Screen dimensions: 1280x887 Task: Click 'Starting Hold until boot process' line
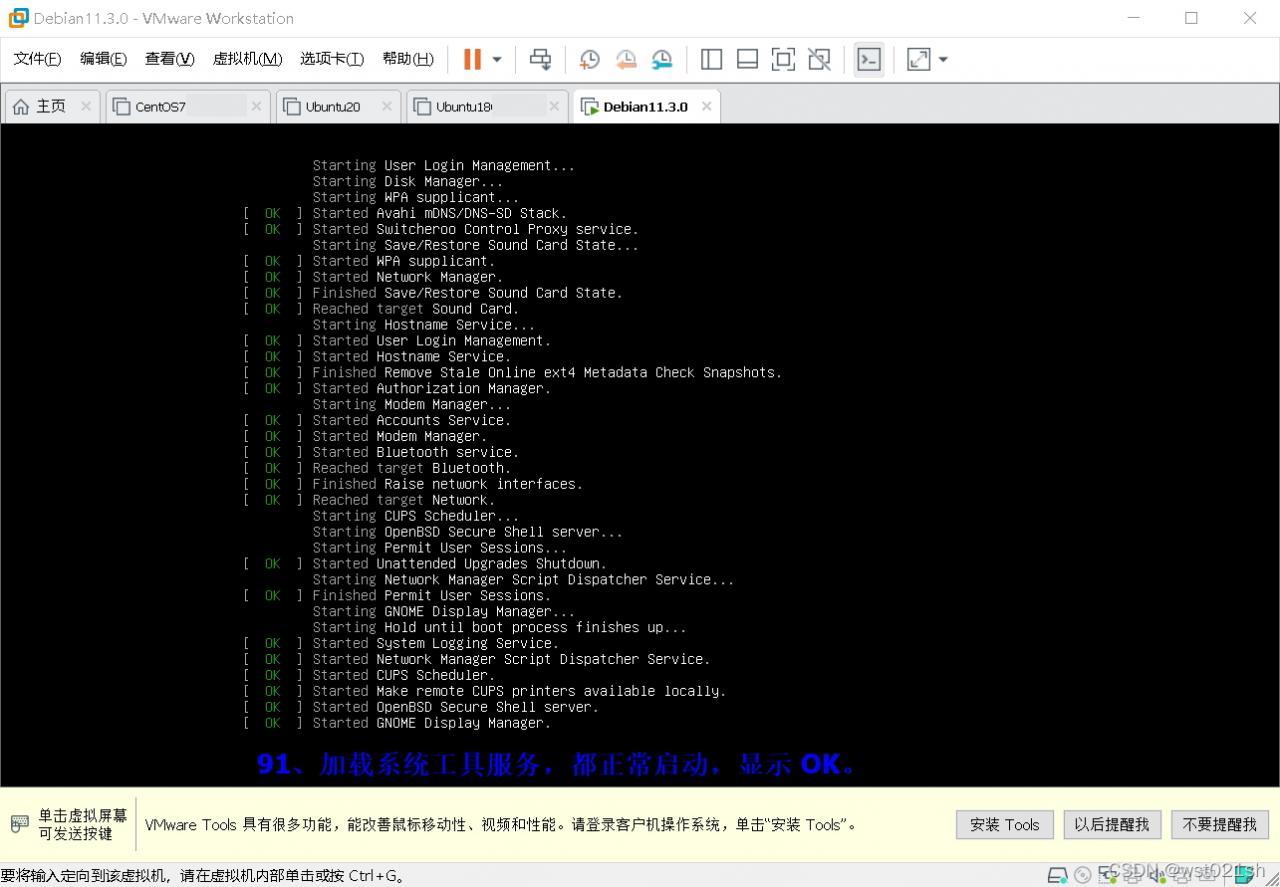click(x=500, y=627)
